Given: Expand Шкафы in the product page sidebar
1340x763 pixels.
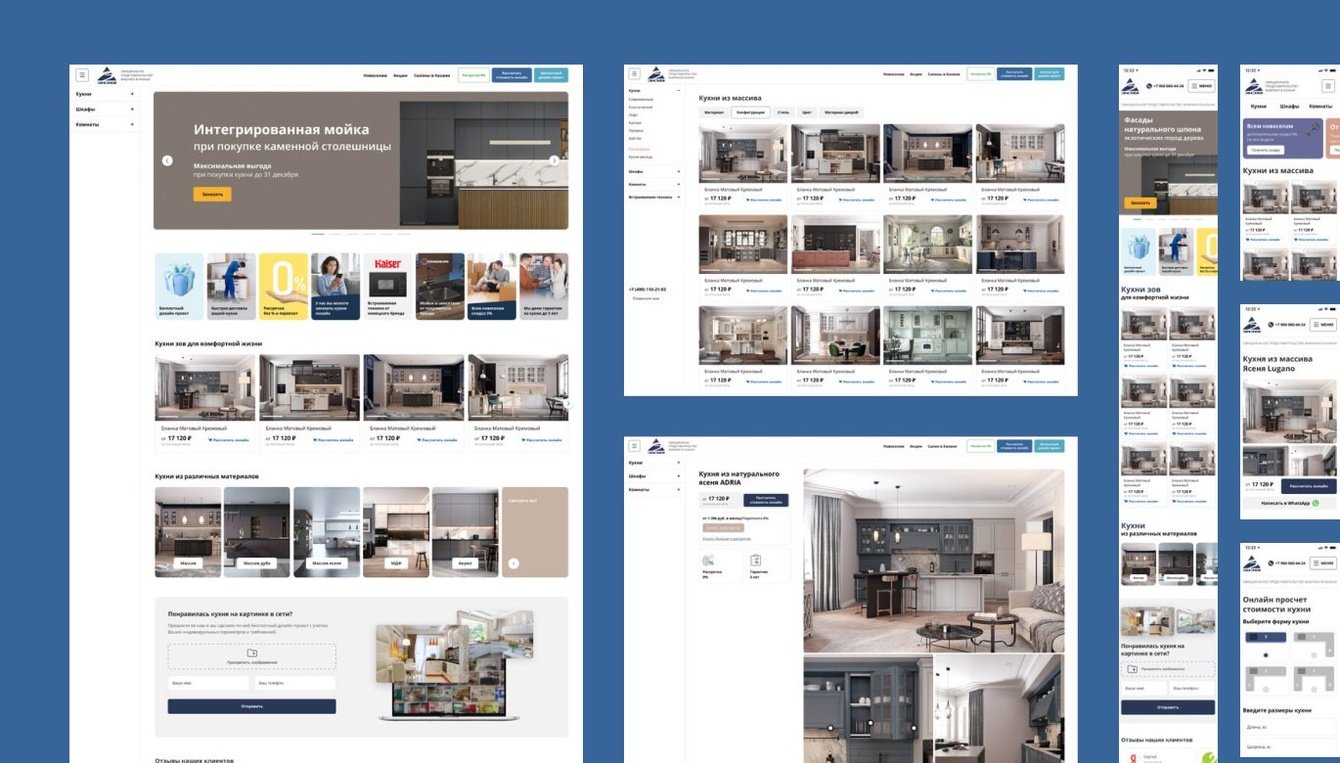Looking at the screenshot, I should (679, 476).
